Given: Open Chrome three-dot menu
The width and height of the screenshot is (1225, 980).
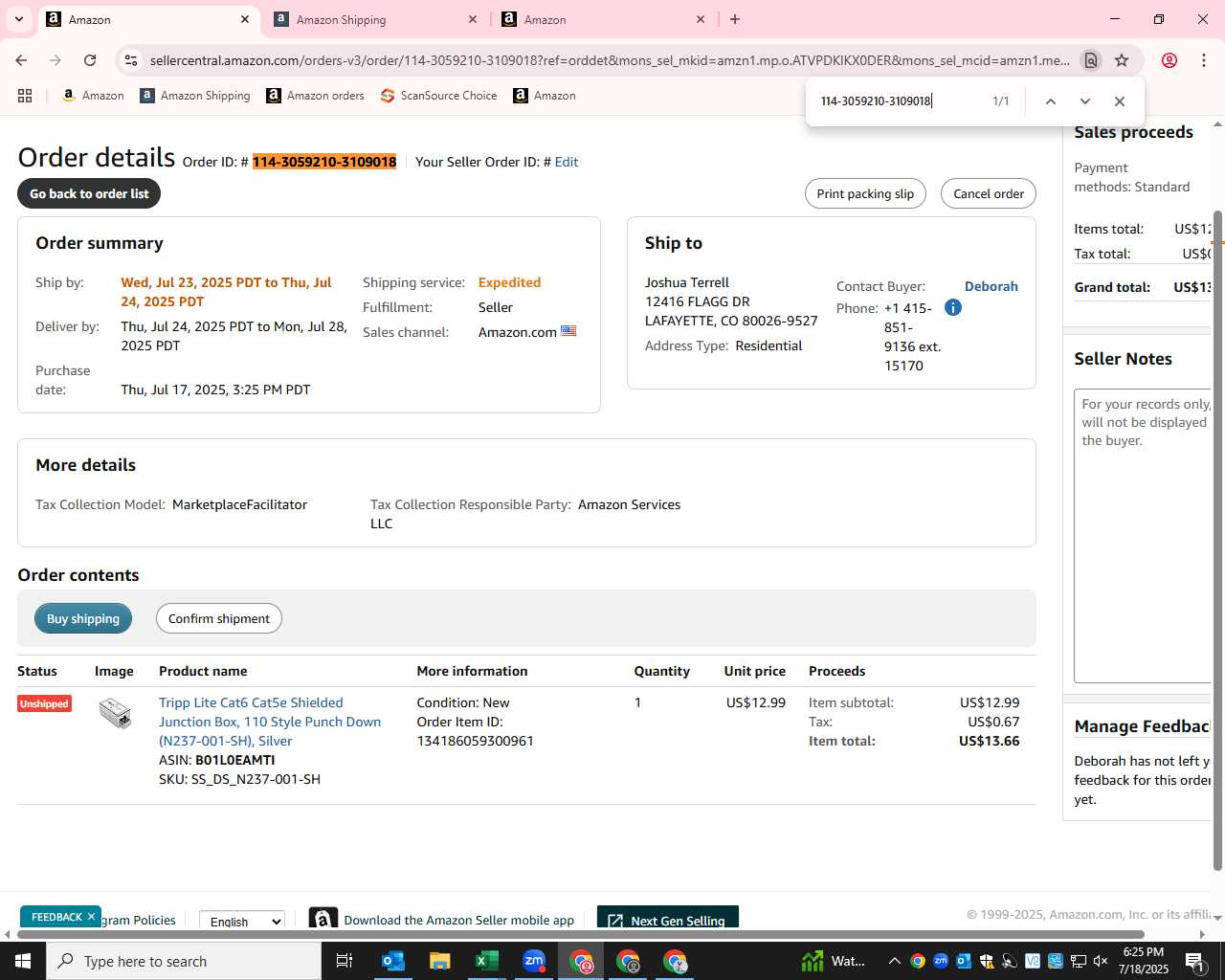Looking at the screenshot, I should (1204, 60).
